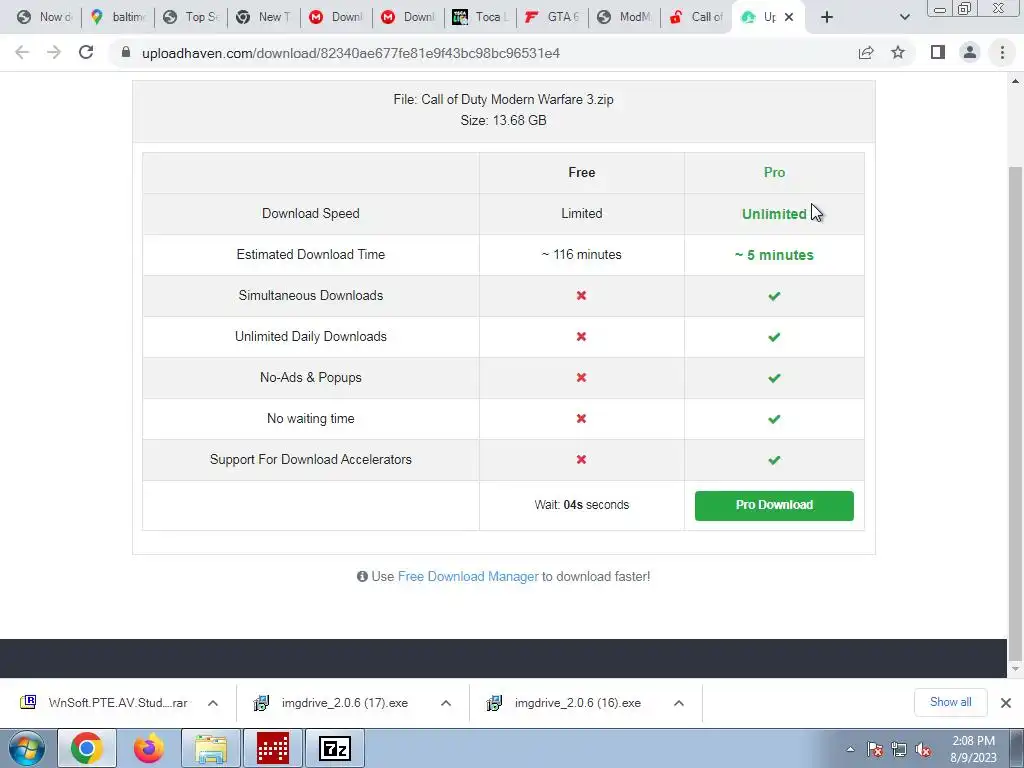Click the green check for No-Ads & Popups

pos(774,379)
